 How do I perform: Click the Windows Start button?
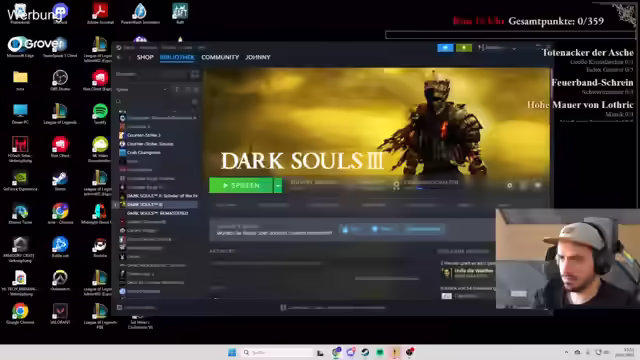[x=232, y=352]
